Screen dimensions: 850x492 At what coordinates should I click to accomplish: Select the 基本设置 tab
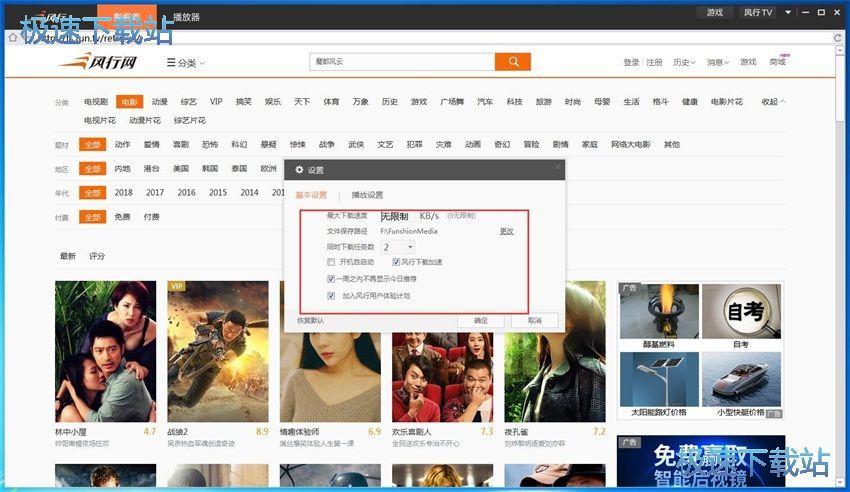coord(311,195)
